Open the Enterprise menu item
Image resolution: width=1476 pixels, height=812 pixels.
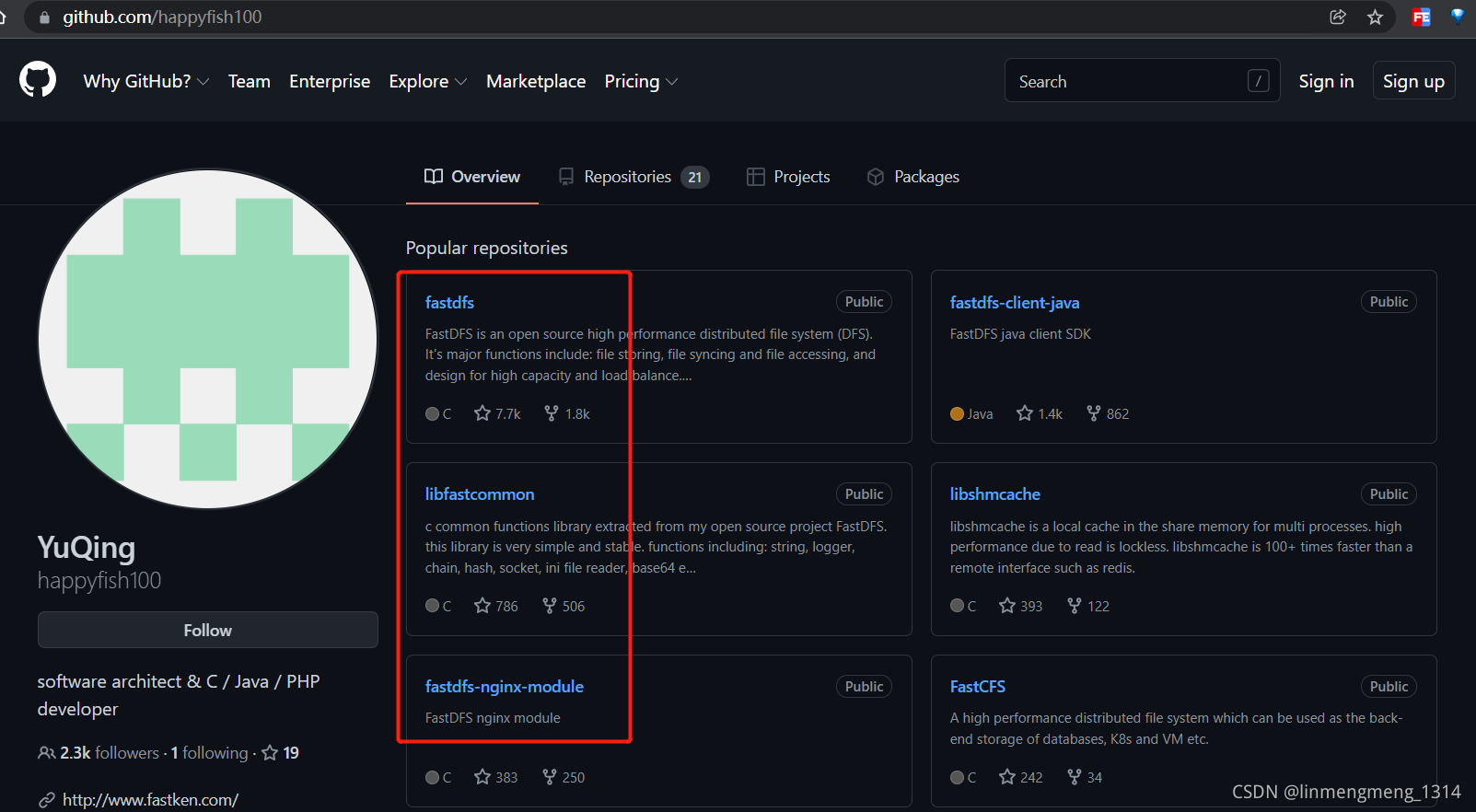(330, 81)
